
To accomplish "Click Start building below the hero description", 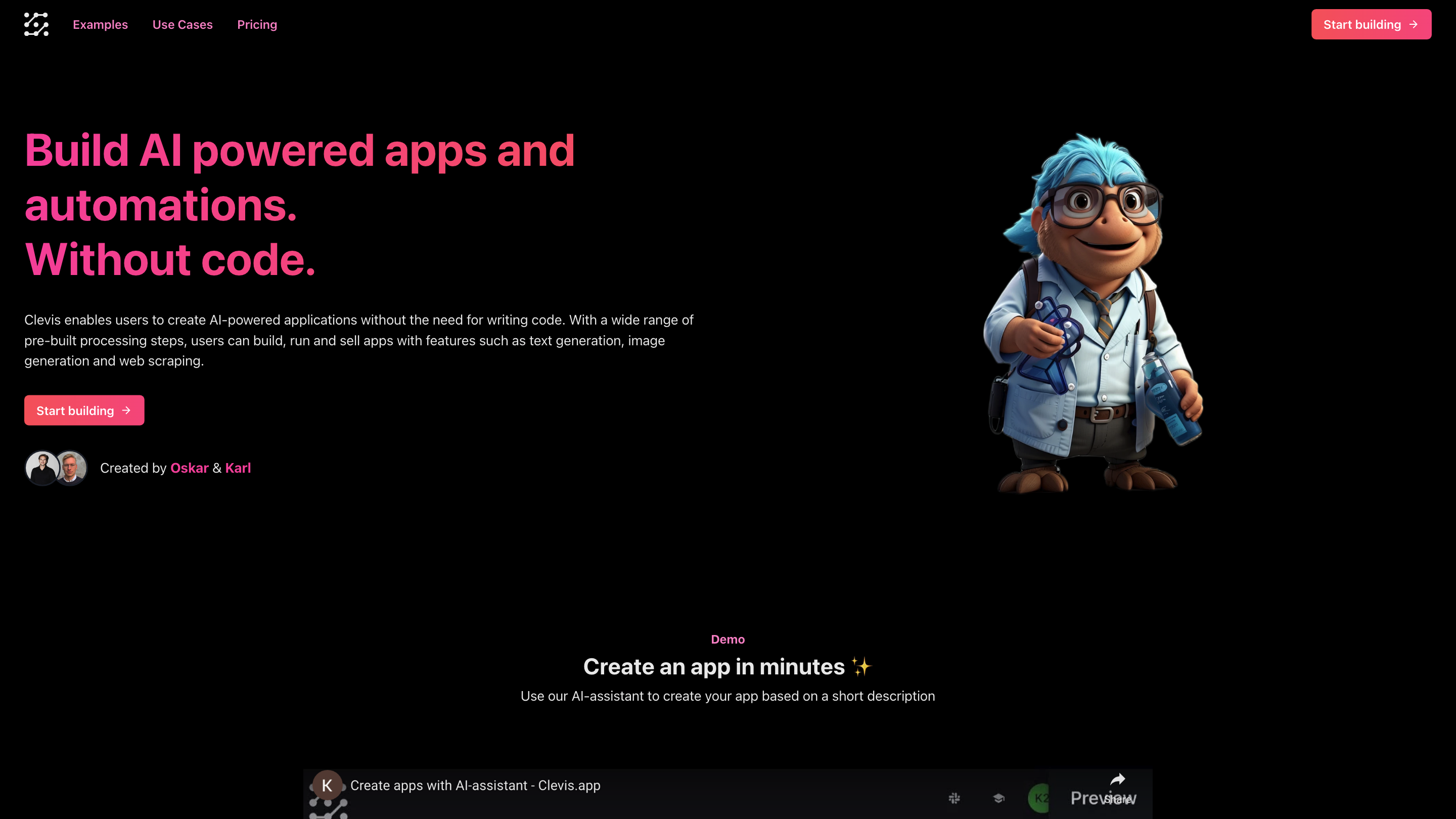I will [83, 411].
